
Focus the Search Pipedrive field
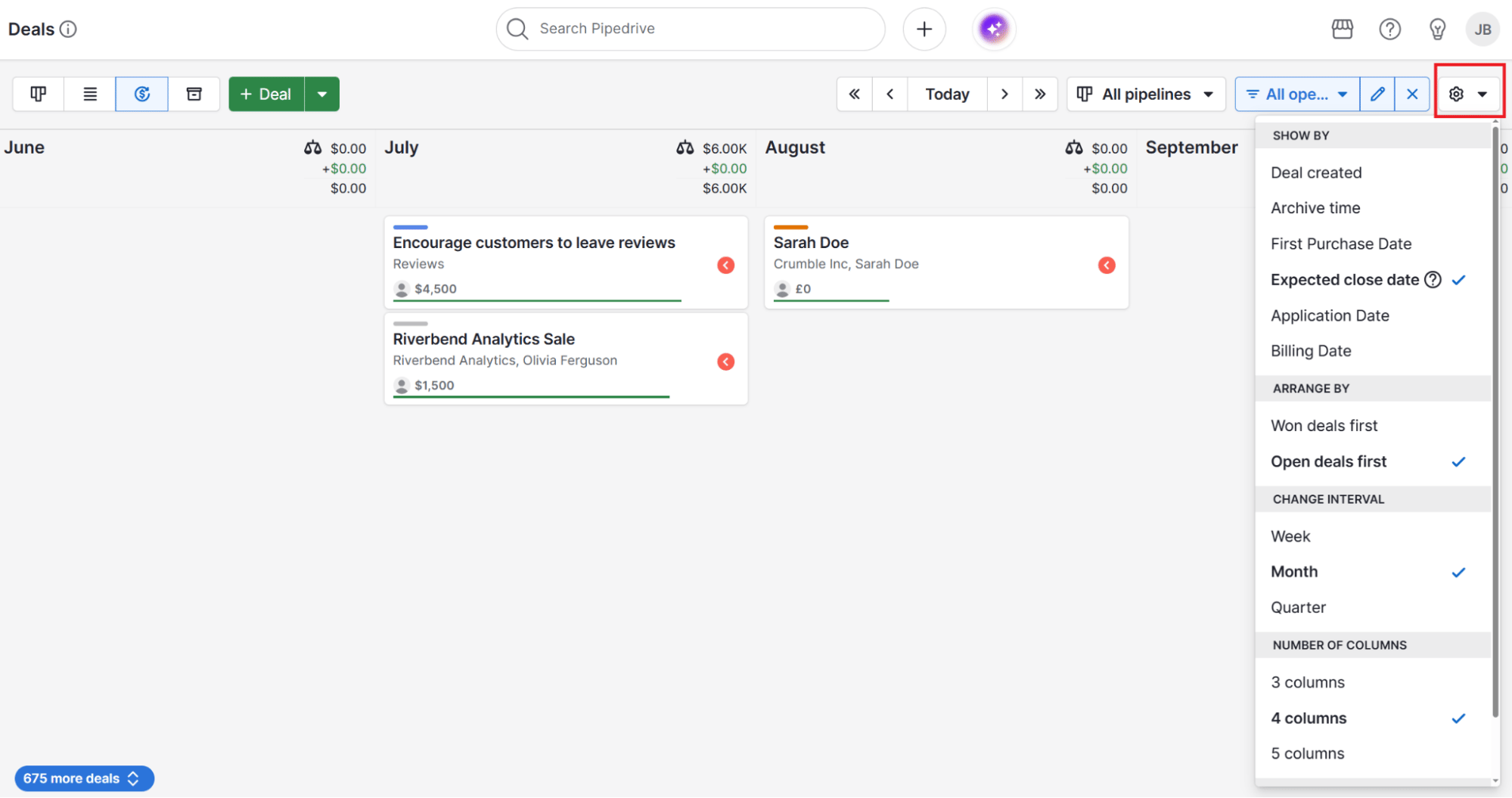pyautogui.click(x=690, y=29)
